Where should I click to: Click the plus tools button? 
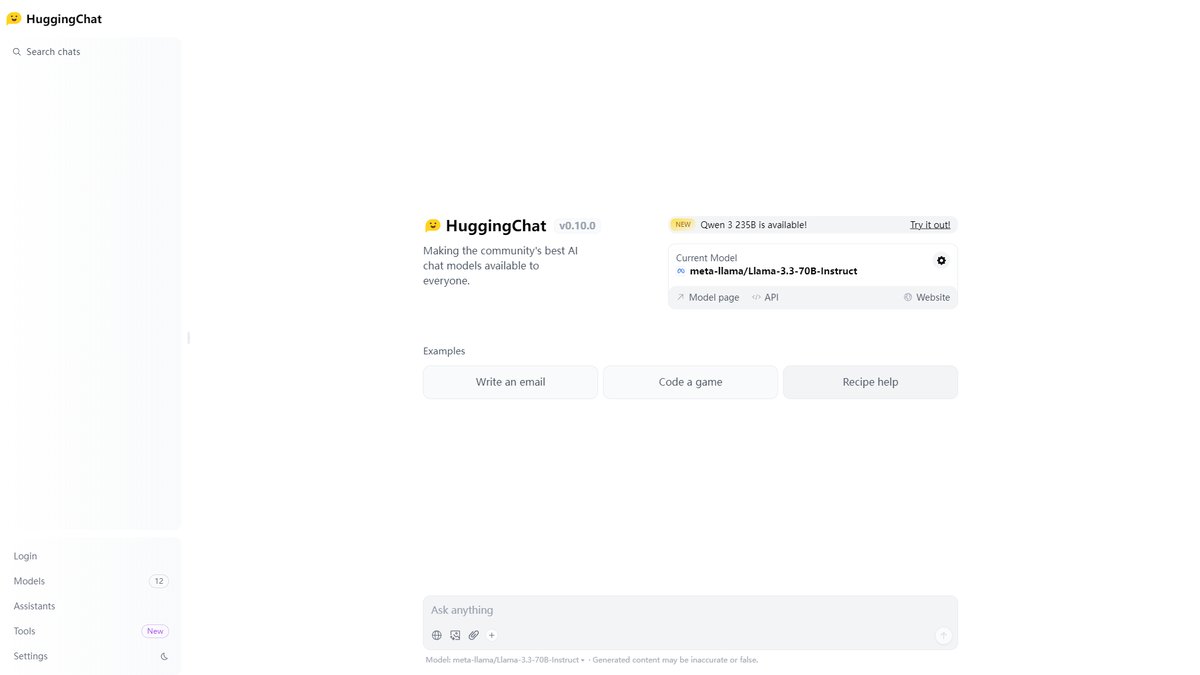[491, 635]
